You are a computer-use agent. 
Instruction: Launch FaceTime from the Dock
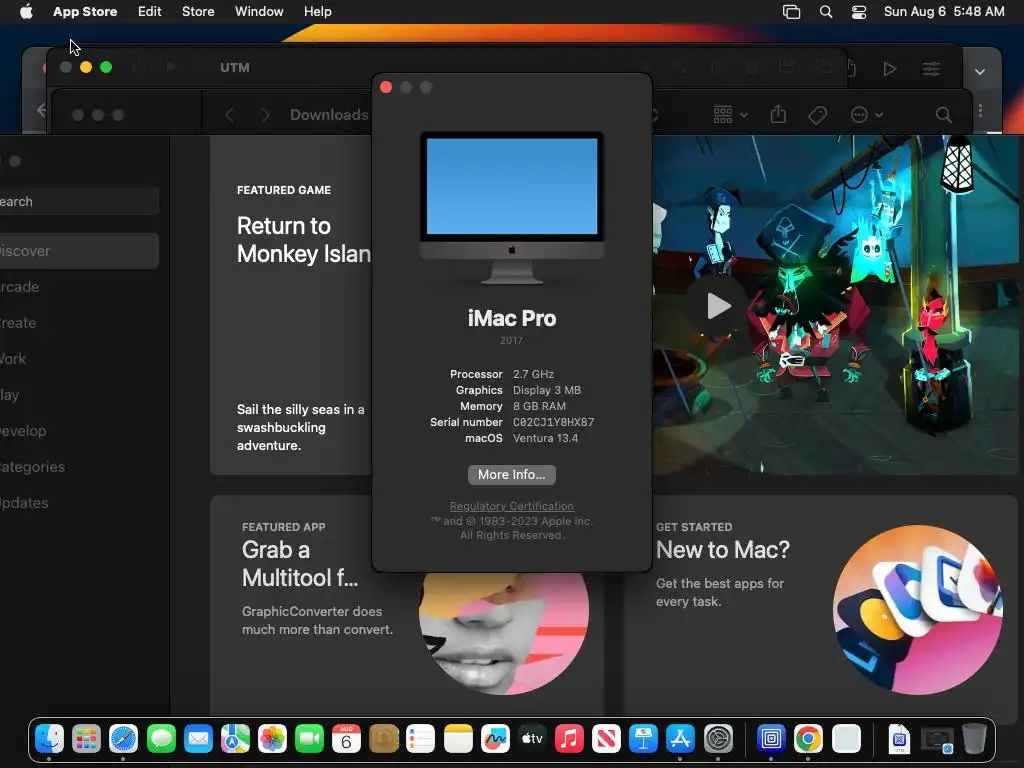(x=310, y=739)
